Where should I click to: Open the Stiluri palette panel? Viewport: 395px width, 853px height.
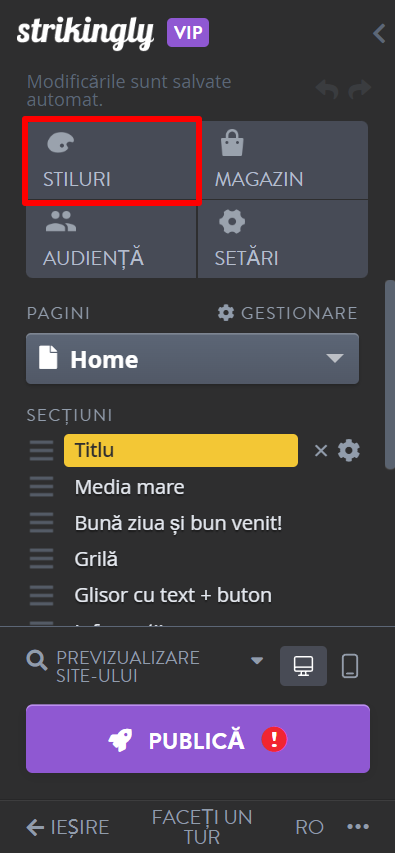click(x=112, y=160)
